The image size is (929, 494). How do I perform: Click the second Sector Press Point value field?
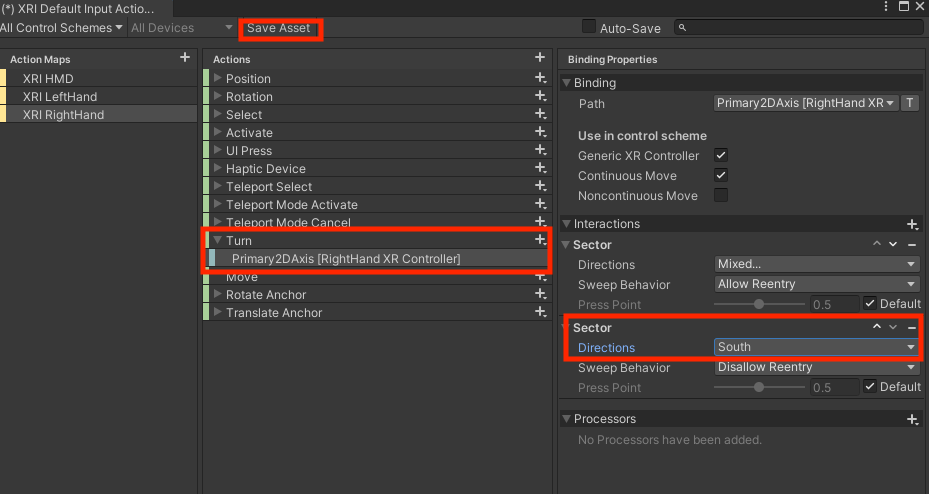tap(834, 387)
